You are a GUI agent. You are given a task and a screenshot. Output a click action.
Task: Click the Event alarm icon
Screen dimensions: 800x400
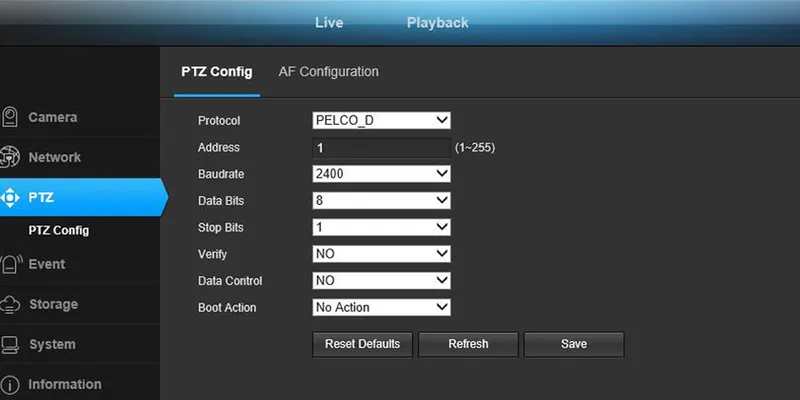click(x=11, y=264)
